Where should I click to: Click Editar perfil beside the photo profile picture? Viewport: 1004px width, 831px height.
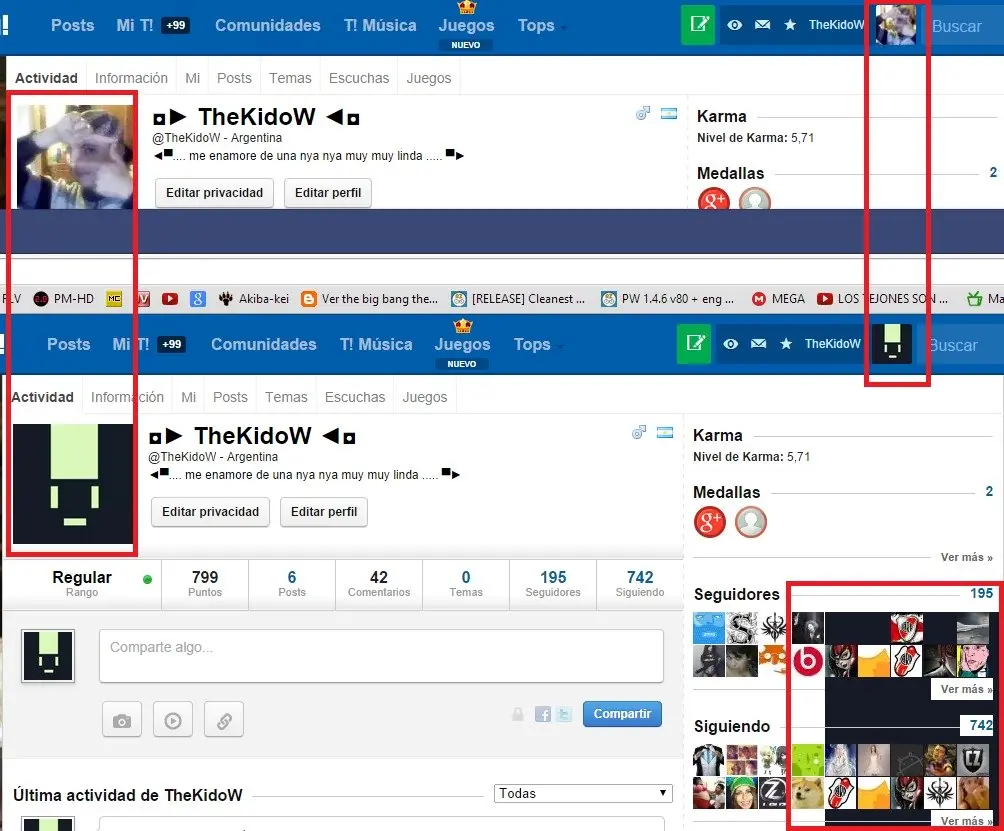click(328, 193)
